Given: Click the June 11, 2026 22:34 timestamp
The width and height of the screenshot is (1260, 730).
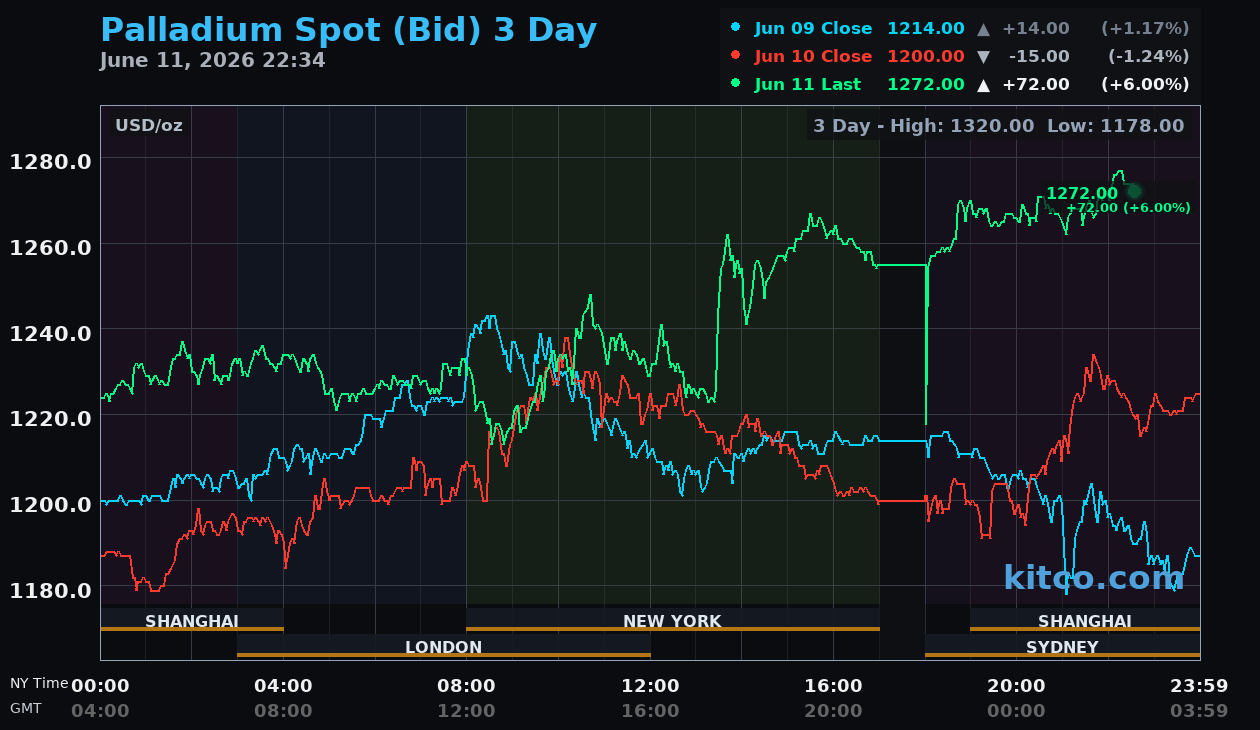Looking at the screenshot, I should pos(212,61).
